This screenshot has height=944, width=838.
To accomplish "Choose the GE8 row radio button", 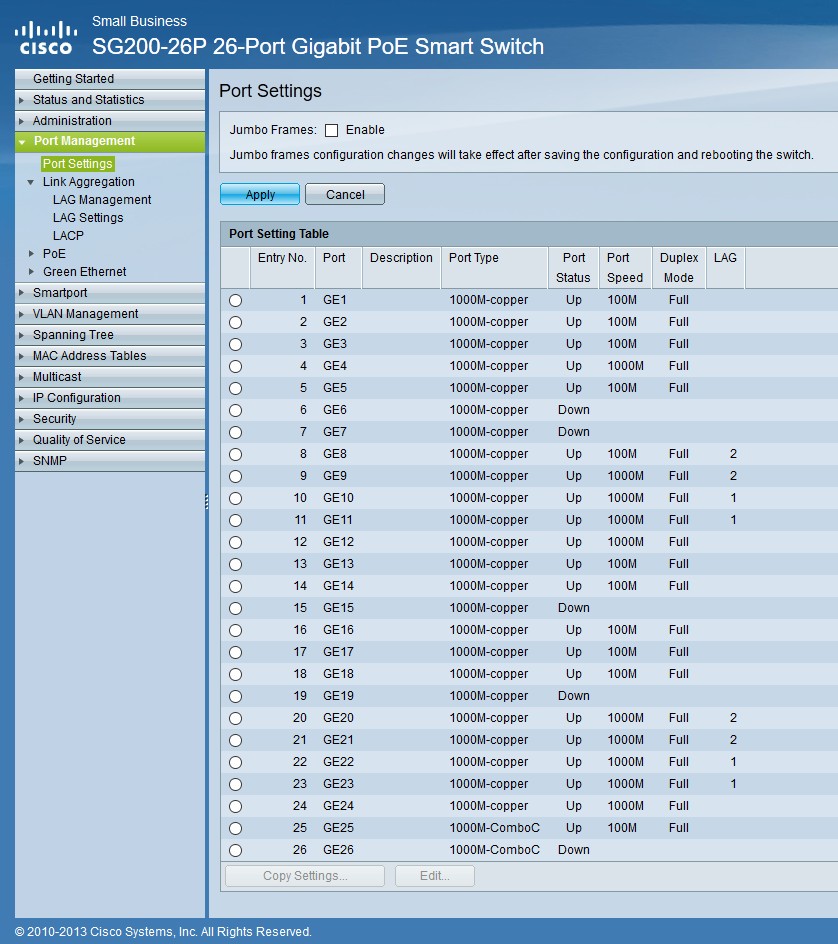I will [x=235, y=455].
